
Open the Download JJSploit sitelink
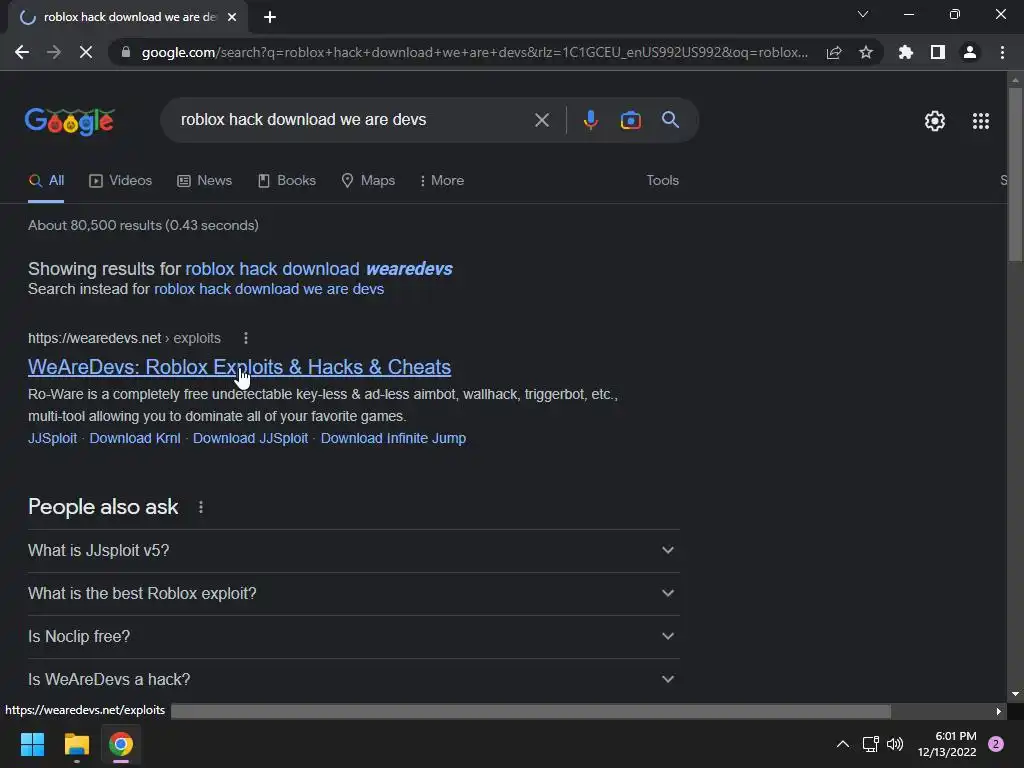click(x=250, y=438)
